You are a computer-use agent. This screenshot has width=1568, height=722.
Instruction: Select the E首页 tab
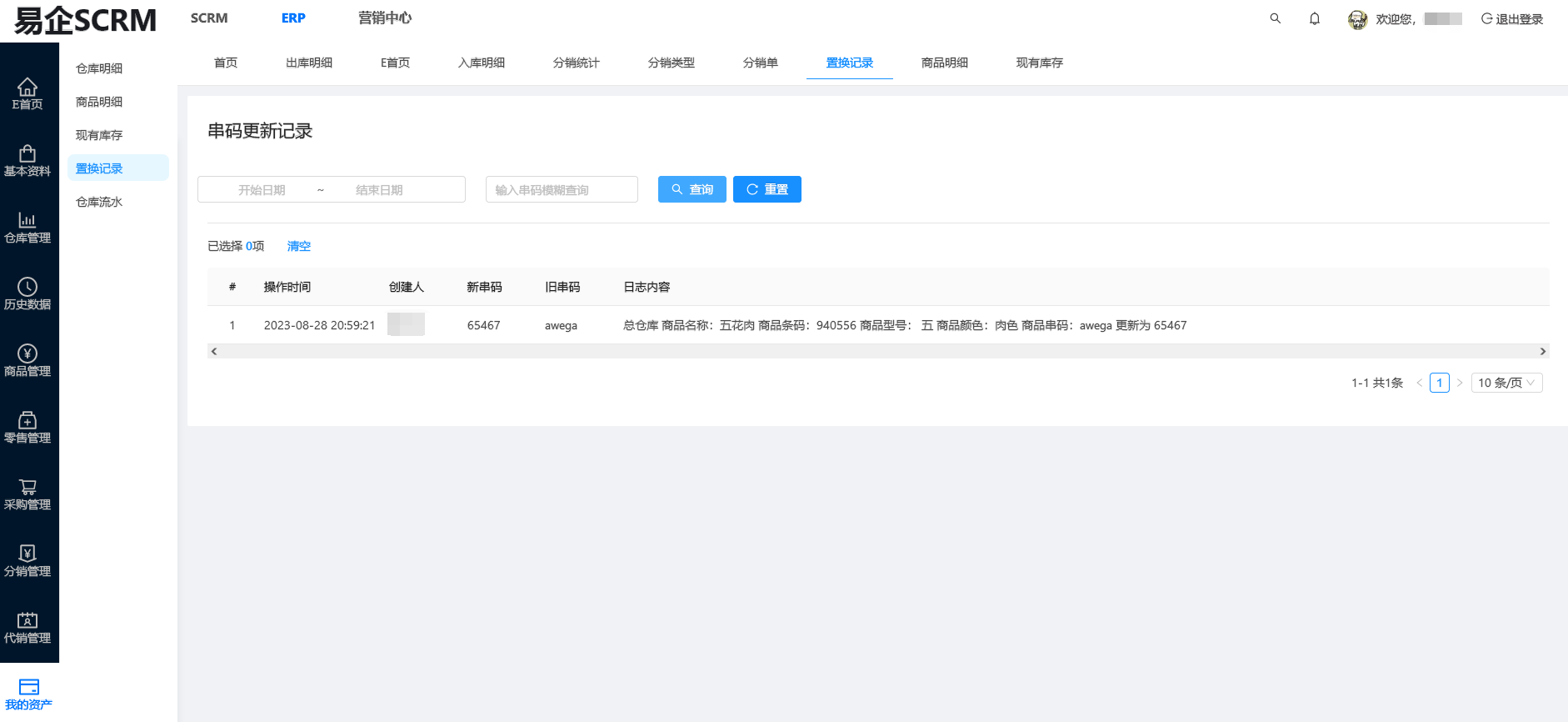pyautogui.click(x=395, y=63)
